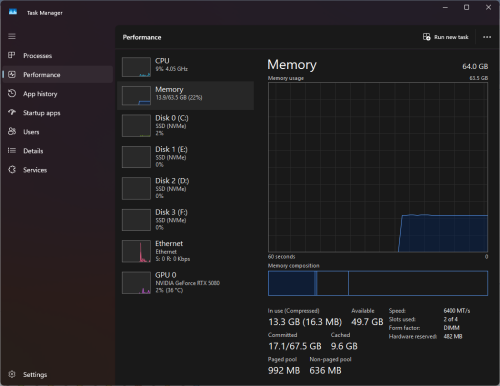
Task: Click the Settings gear icon
Action: coord(12,374)
